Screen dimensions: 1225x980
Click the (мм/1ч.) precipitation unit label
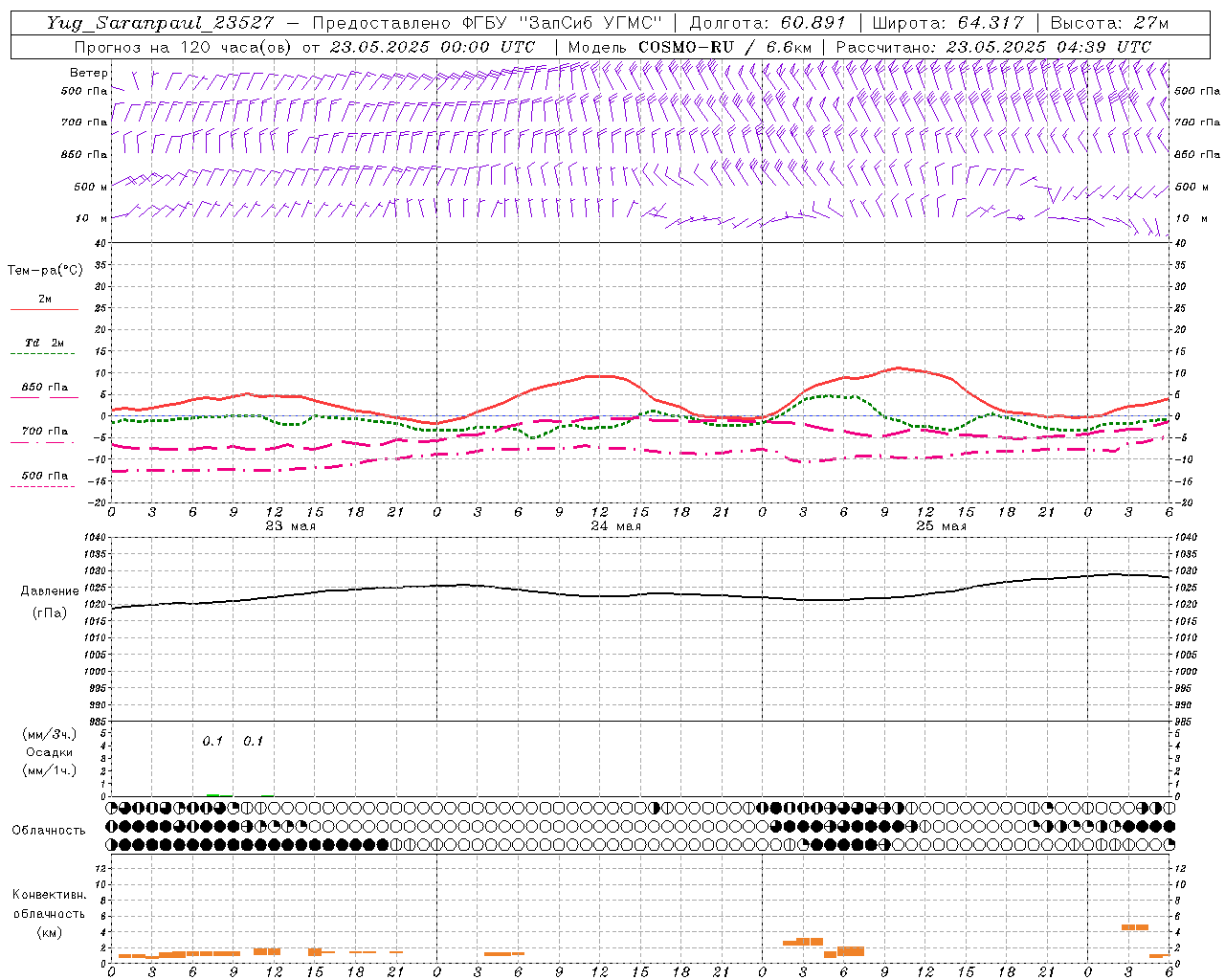click(x=50, y=770)
